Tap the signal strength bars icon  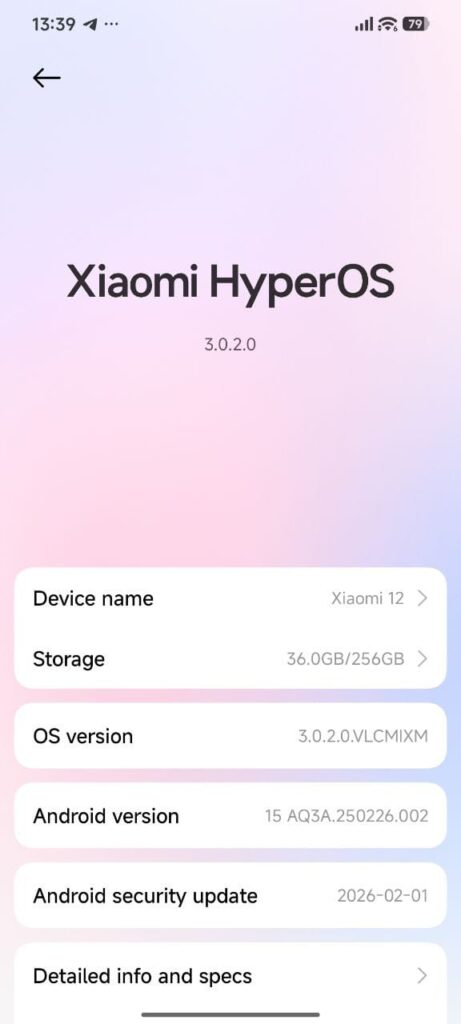tap(364, 25)
